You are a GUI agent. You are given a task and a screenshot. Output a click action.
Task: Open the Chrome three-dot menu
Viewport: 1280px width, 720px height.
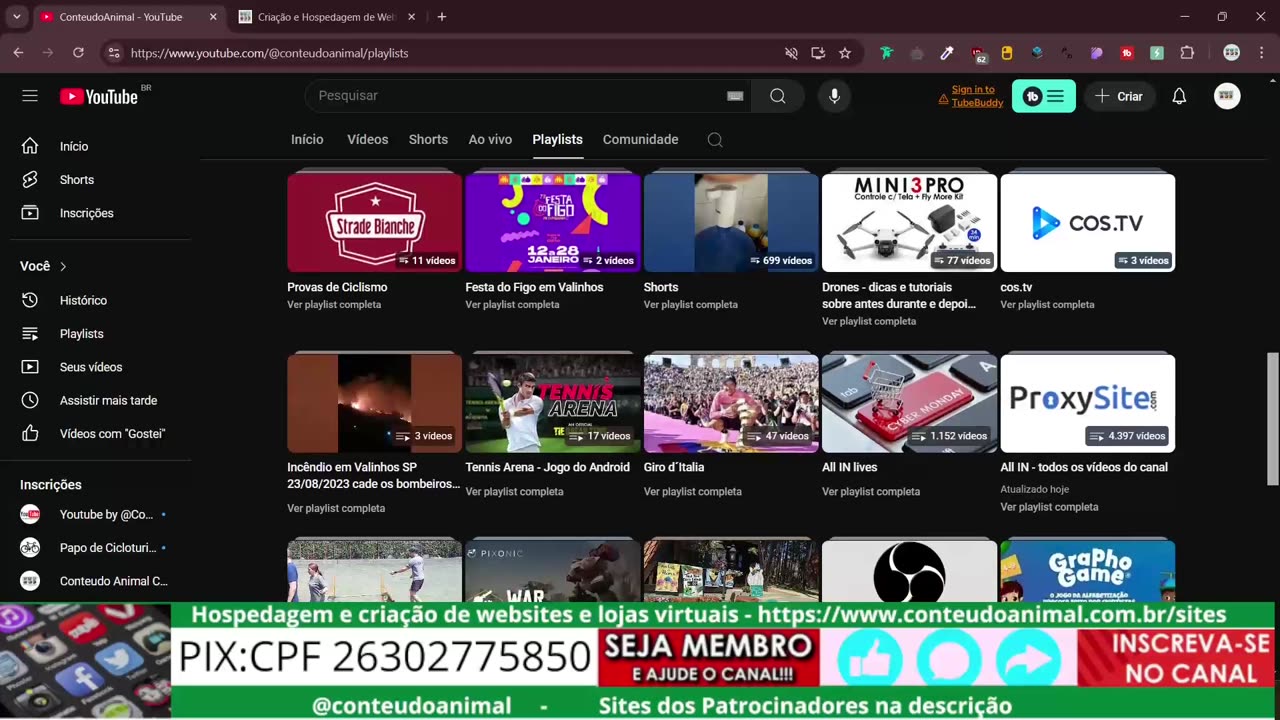point(1261,53)
